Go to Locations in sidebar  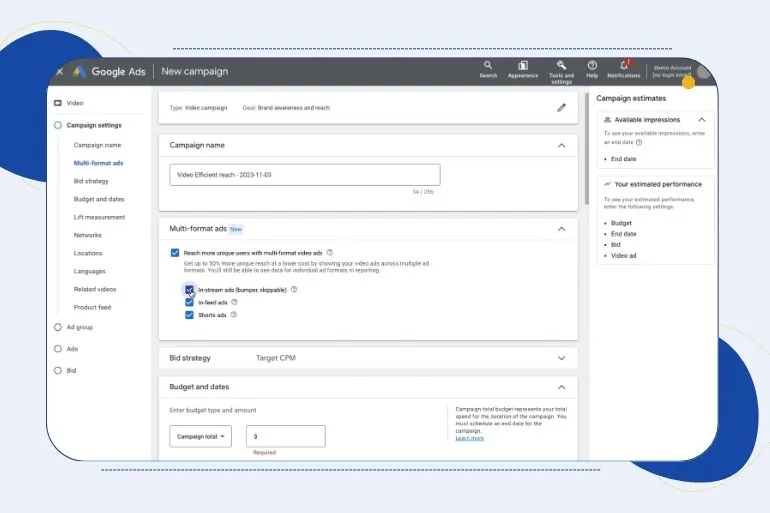88,253
